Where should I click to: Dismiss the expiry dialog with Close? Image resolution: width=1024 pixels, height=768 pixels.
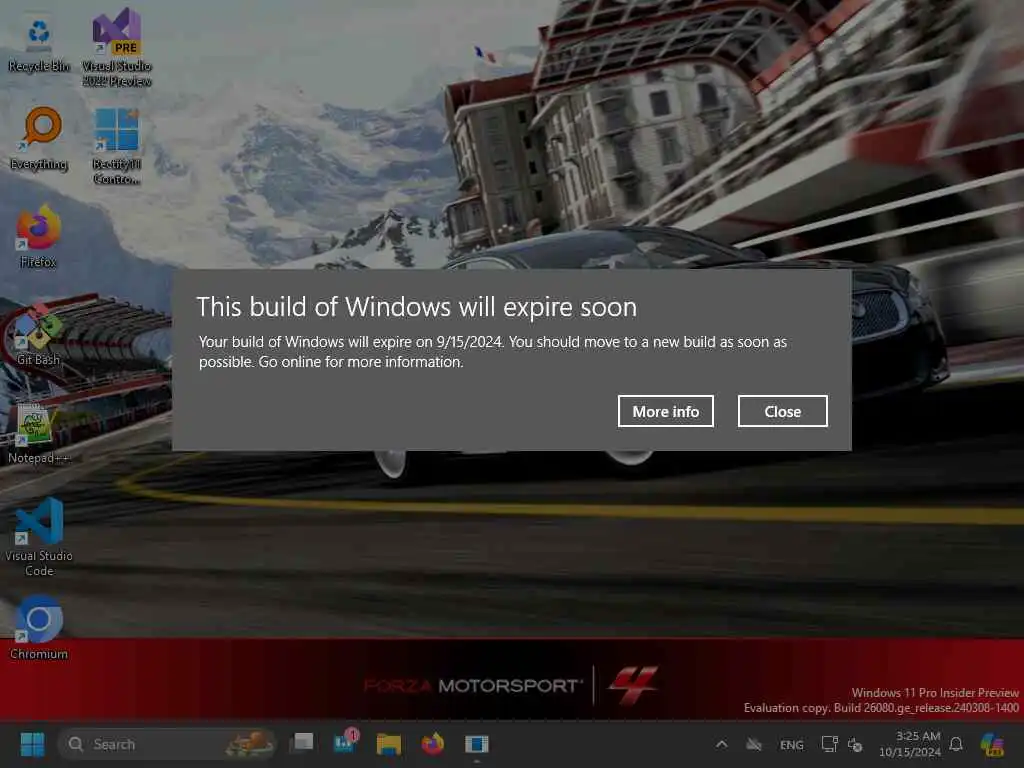coord(782,411)
